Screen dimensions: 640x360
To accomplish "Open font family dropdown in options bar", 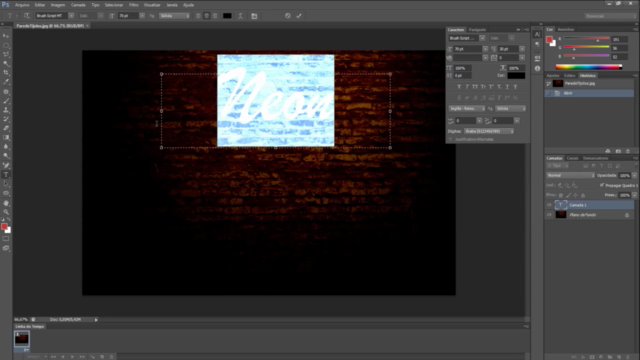I will click(x=71, y=16).
